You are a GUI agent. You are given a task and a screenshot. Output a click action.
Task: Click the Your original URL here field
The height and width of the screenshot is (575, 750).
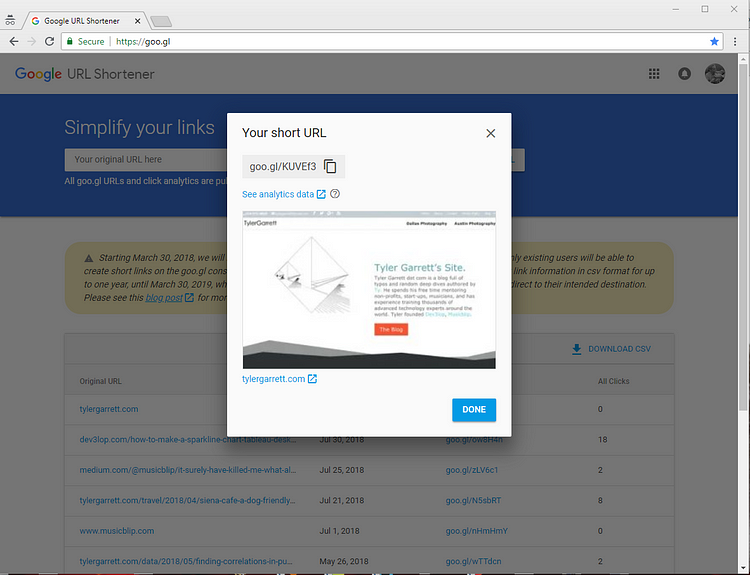point(146,159)
